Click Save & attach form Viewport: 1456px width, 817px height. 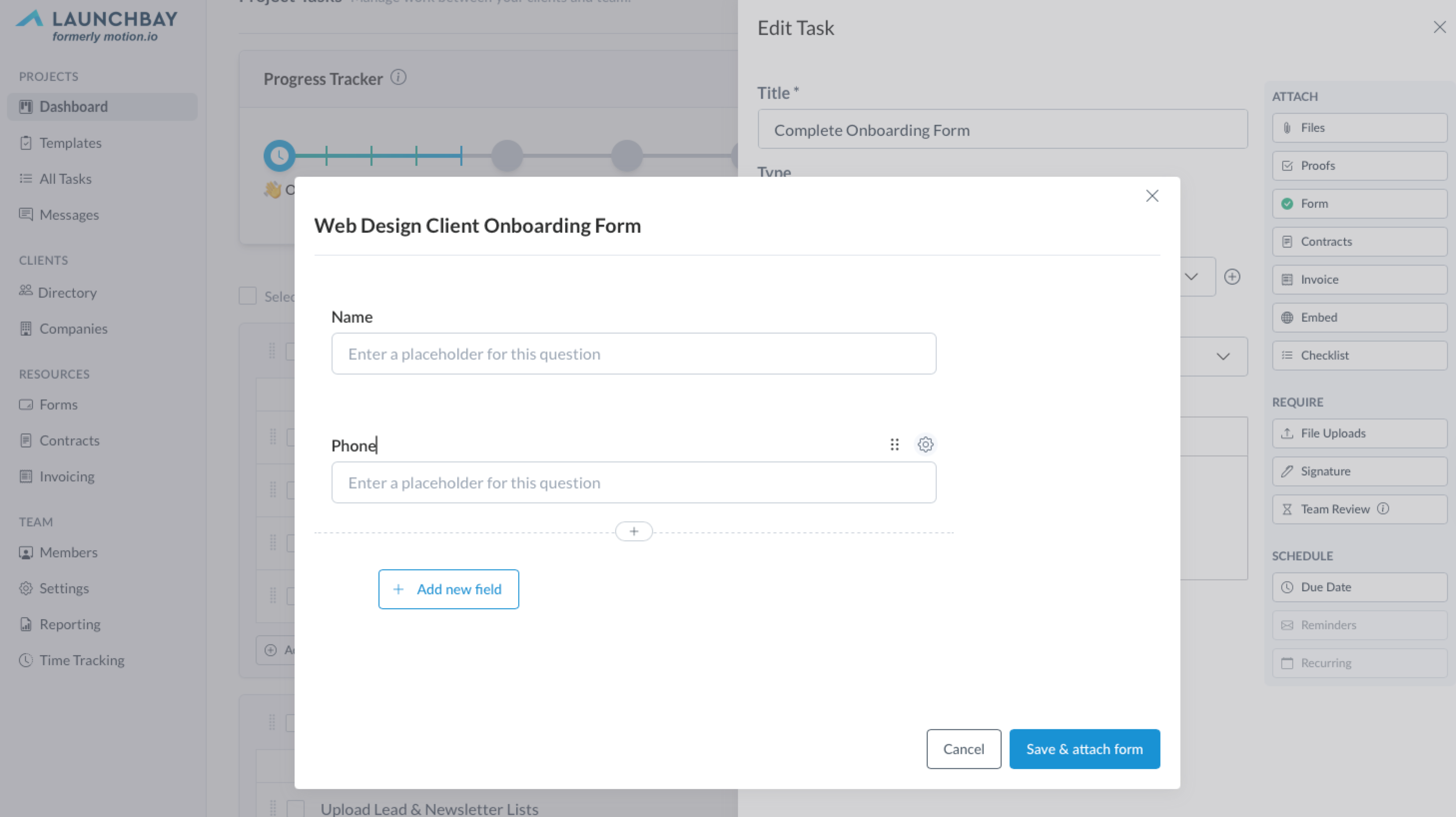point(1084,749)
